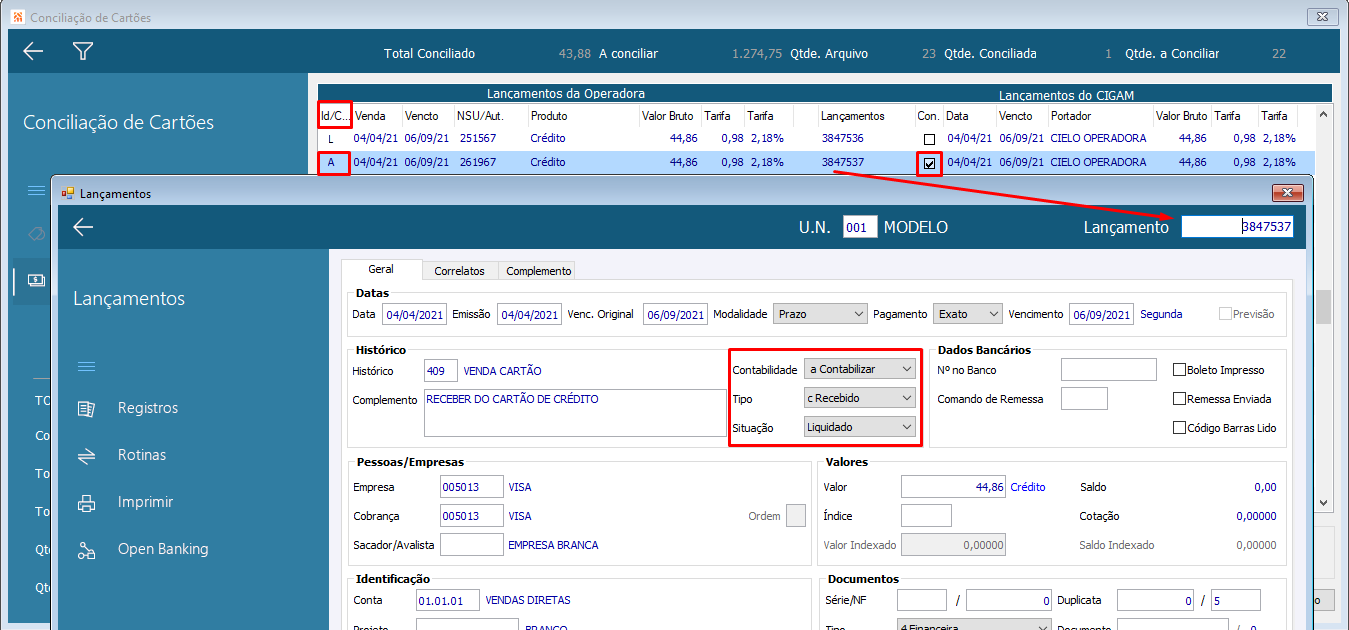
Task: Switch to the Correlatos tab
Action: click(459, 271)
